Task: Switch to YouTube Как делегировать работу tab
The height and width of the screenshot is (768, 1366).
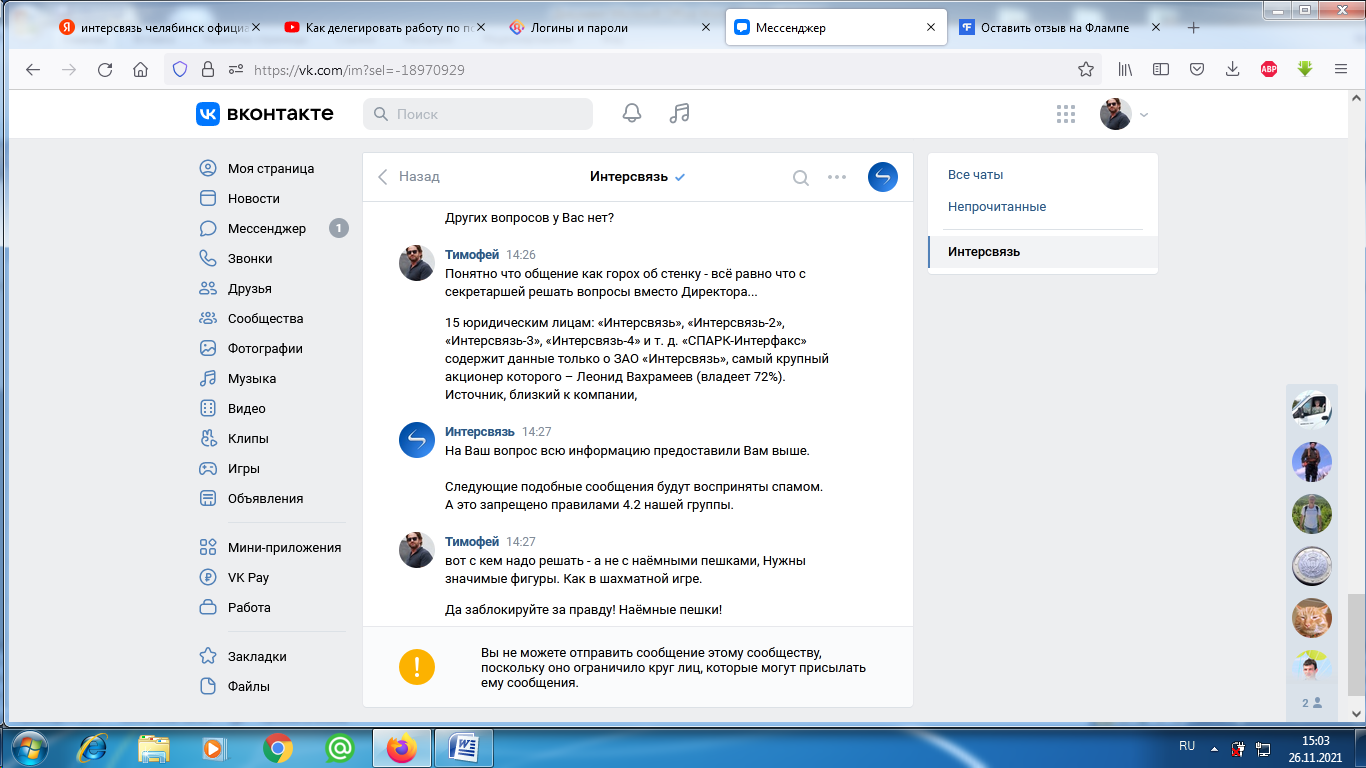Action: click(385, 28)
